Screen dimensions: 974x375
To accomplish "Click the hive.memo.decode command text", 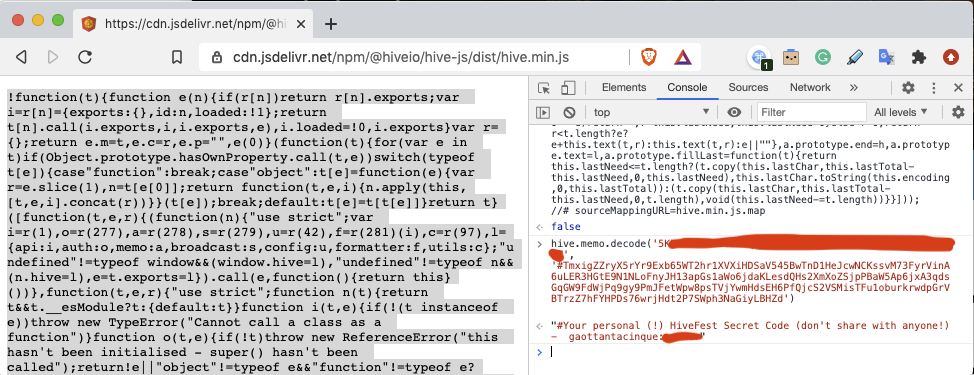I will 599,243.
